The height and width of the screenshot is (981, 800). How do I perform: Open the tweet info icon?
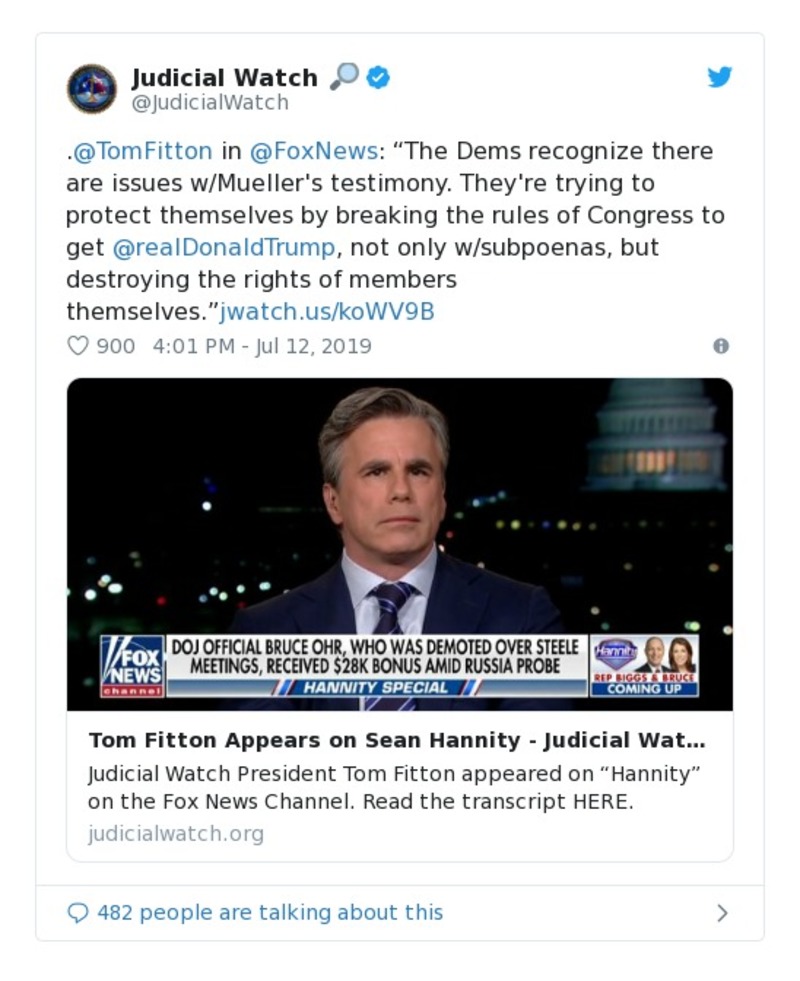pyautogui.click(x=720, y=346)
